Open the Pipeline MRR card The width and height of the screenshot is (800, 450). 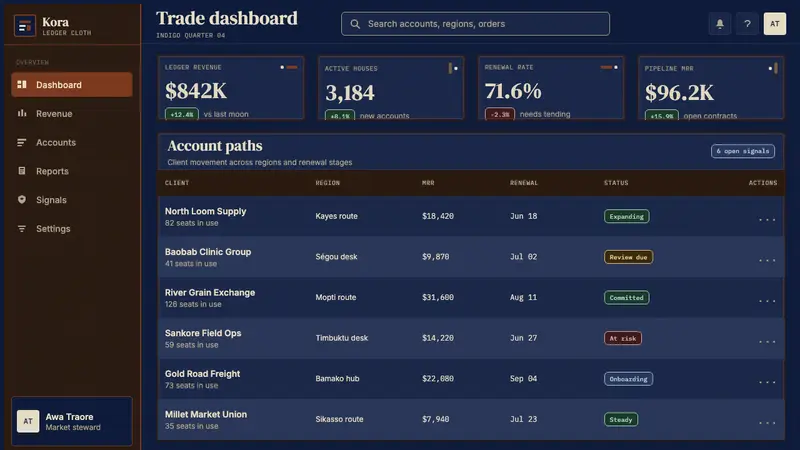[x=711, y=88]
